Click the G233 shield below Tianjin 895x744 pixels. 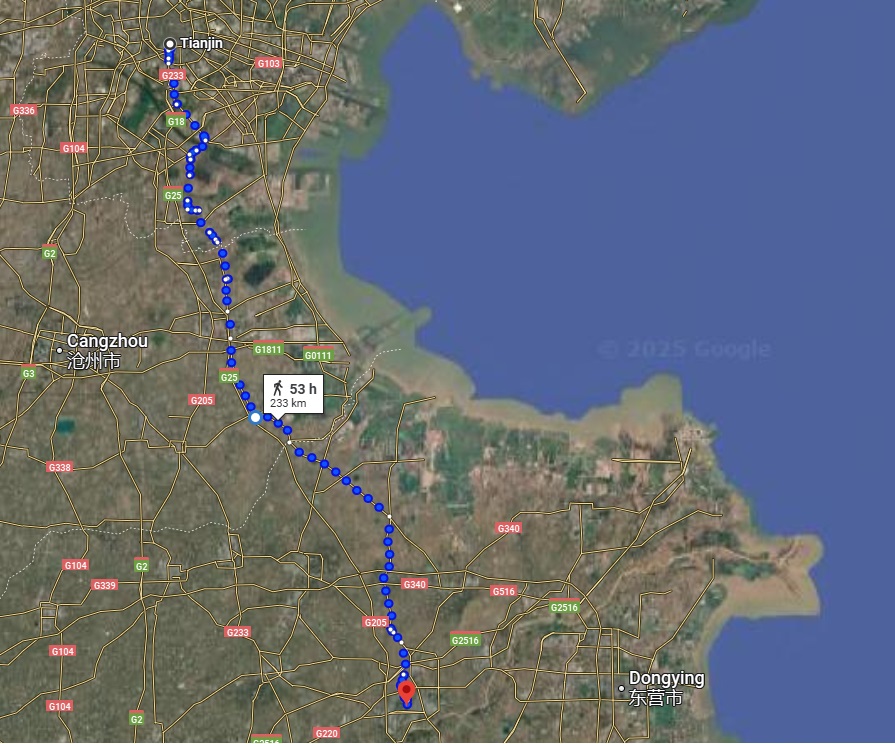point(172,75)
